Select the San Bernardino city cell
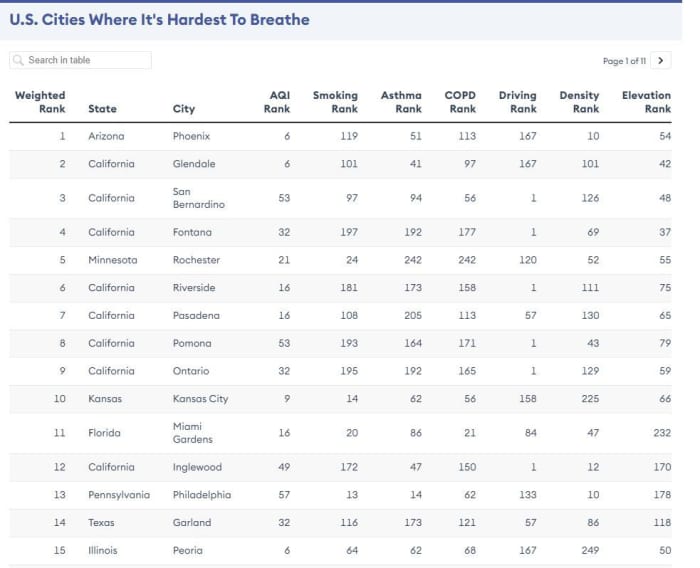700x568 pixels. pyautogui.click(x=199, y=198)
